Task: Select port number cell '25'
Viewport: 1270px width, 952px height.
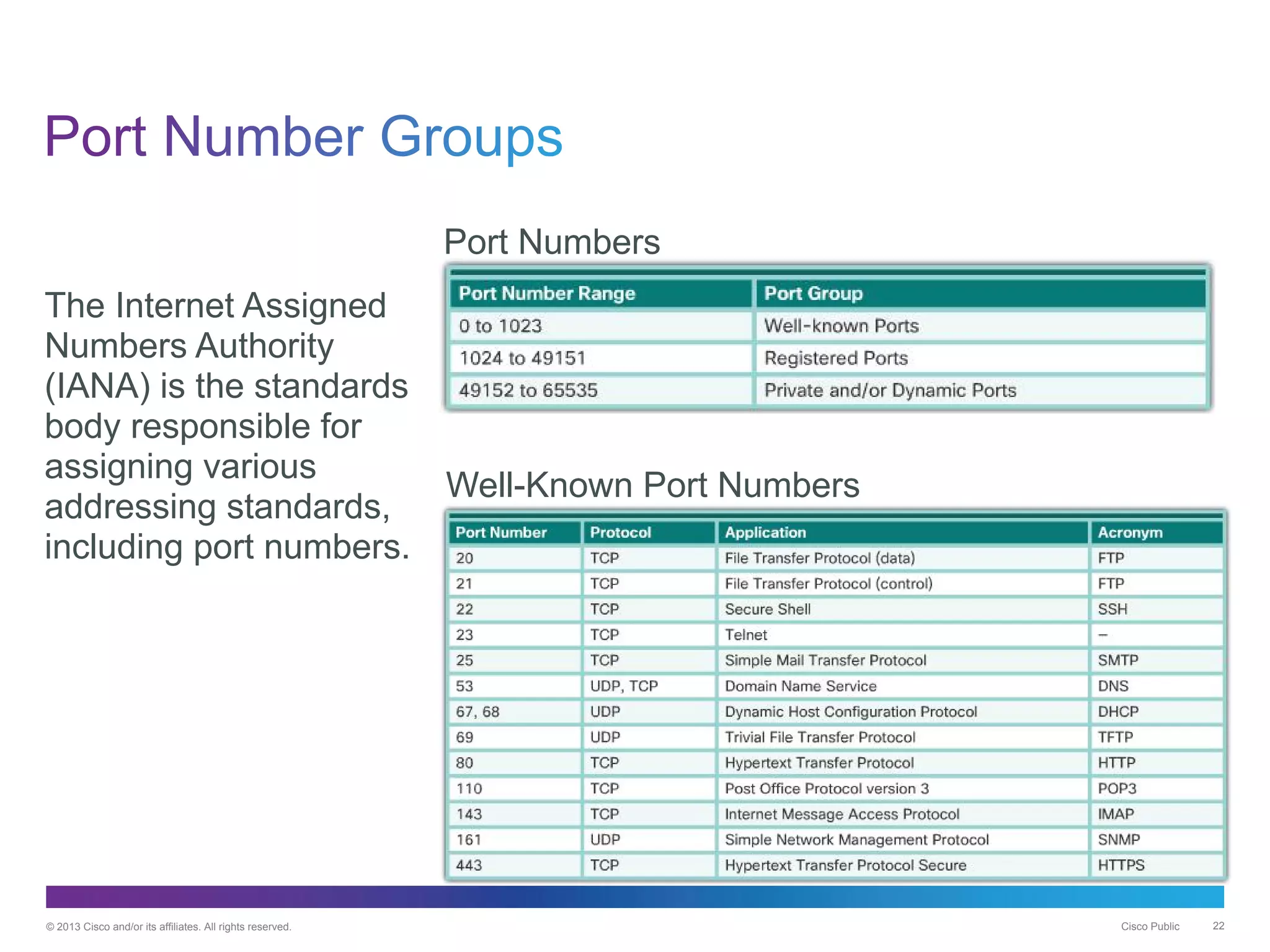Action: pos(514,661)
